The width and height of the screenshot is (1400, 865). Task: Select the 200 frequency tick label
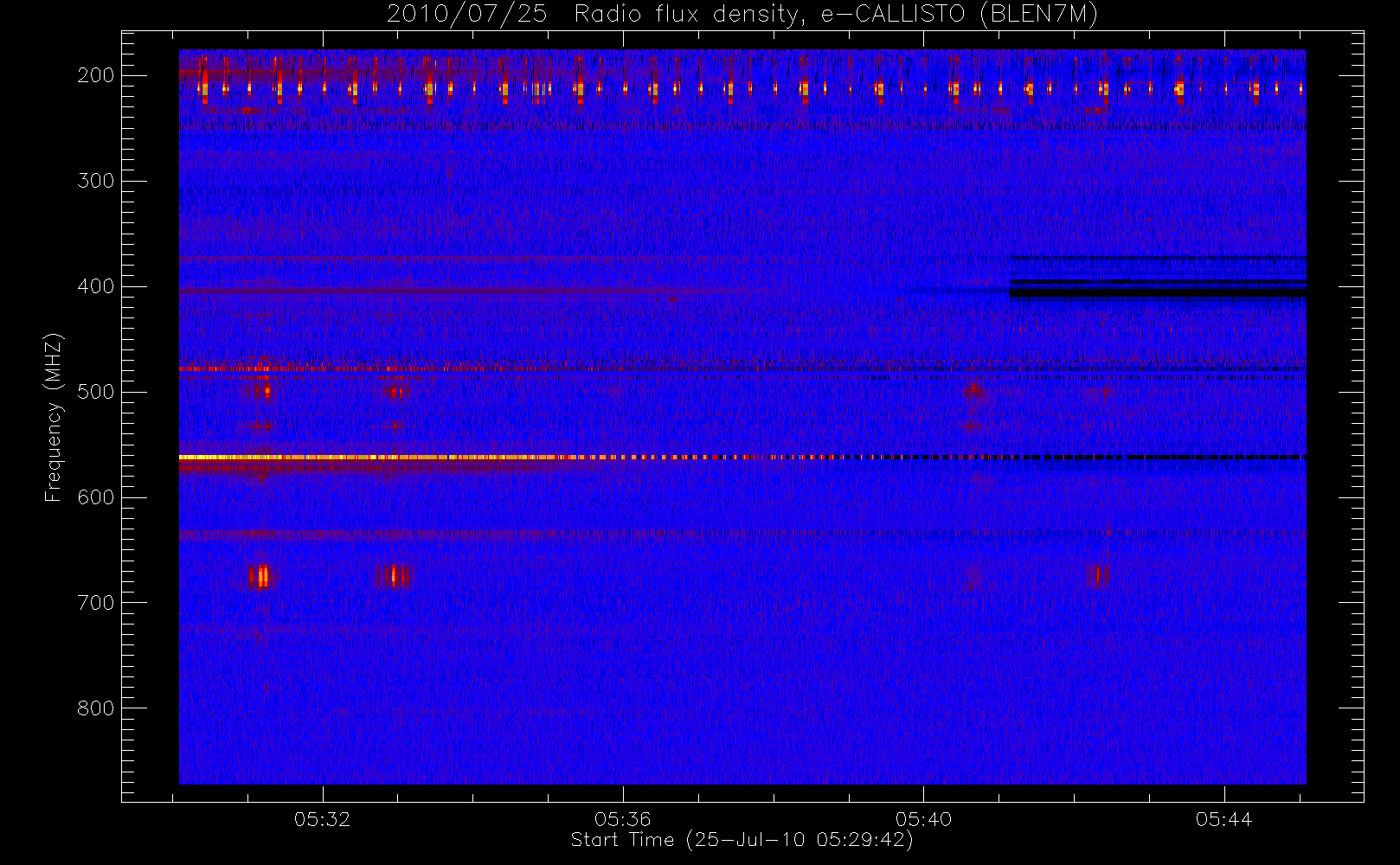[96, 75]
